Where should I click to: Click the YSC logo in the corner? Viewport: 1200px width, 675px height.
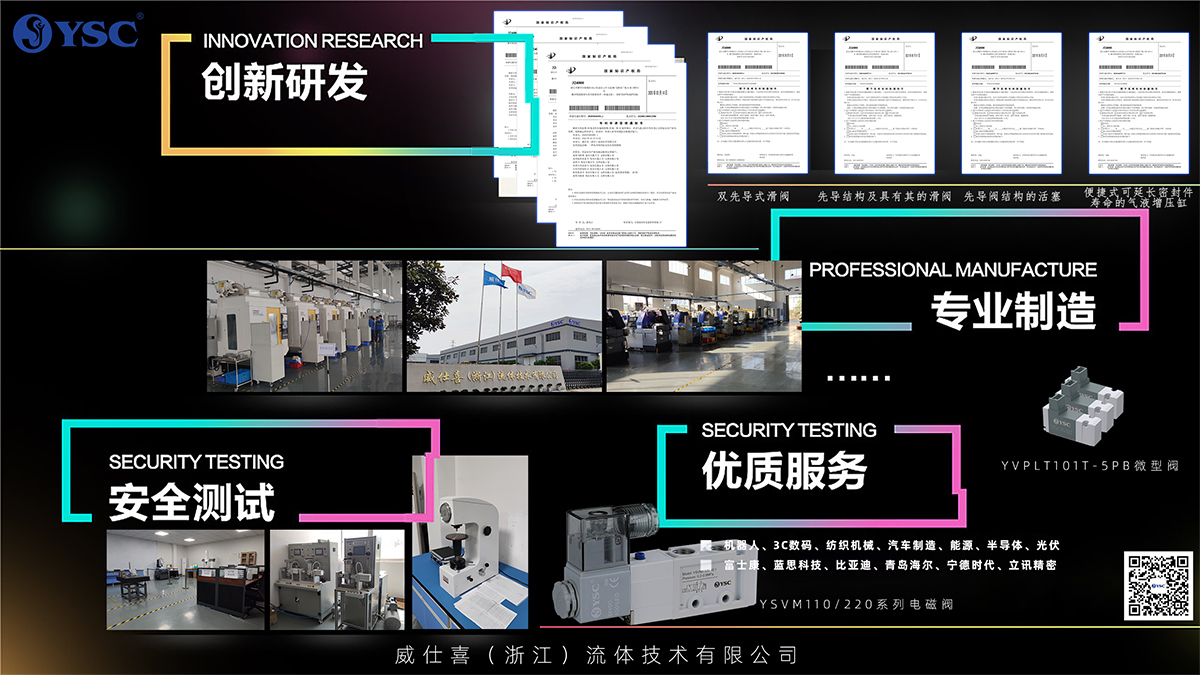77,31
